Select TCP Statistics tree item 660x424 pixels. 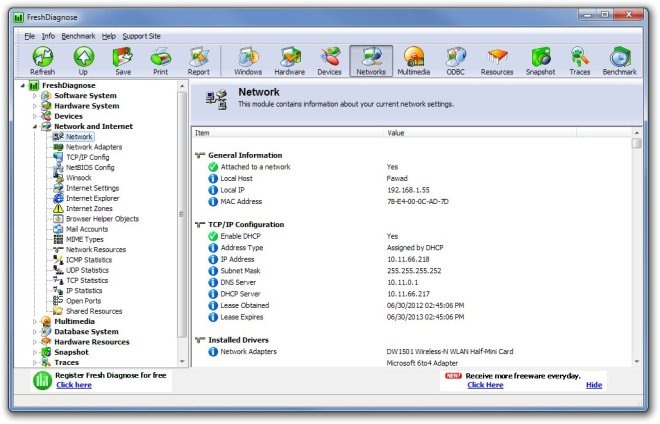87,280
